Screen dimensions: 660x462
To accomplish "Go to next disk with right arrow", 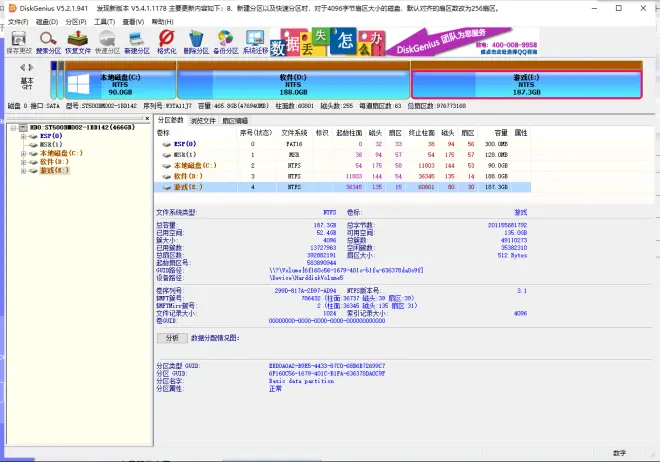I will [x=31, y=67].
